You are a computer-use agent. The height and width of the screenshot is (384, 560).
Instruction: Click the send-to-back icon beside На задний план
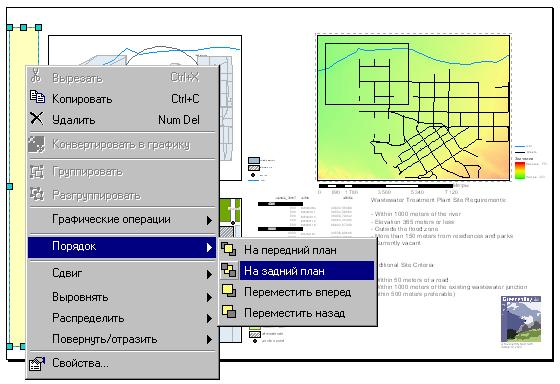click(229, 270)
